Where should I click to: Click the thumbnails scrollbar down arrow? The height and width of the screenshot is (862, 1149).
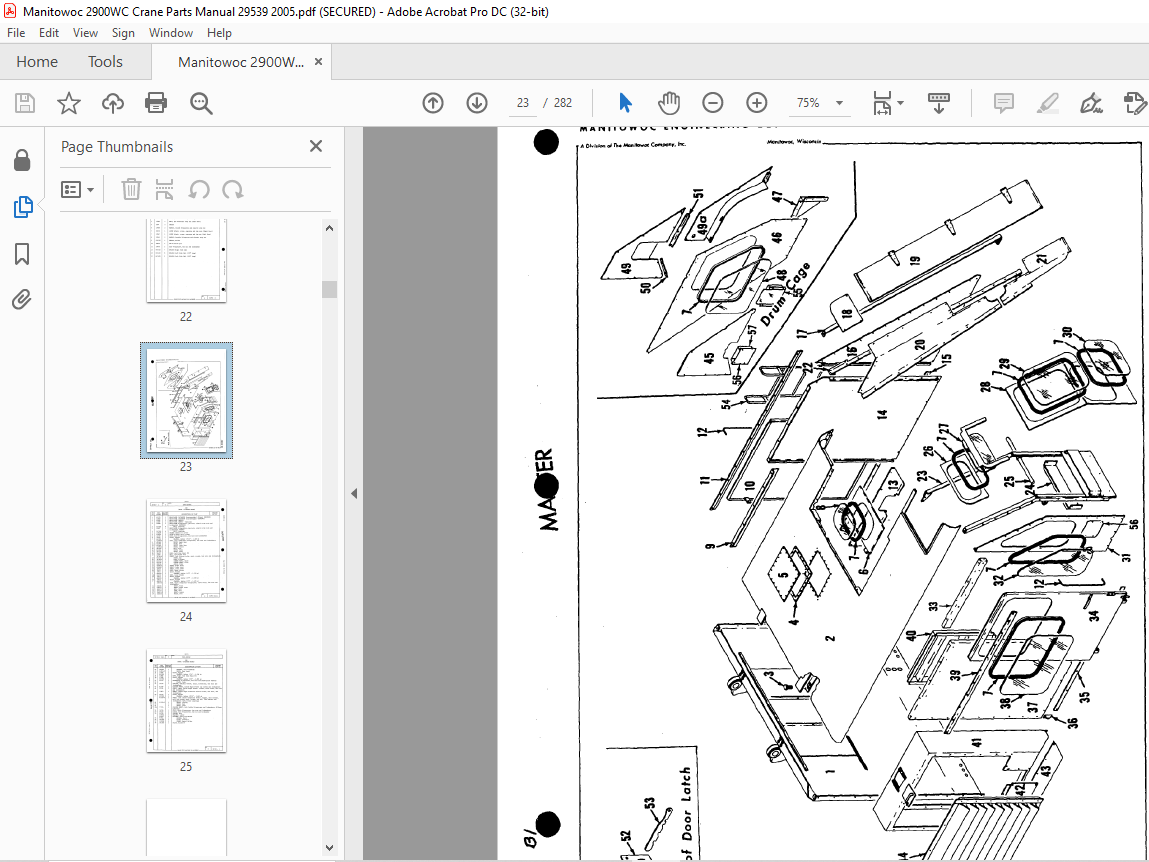pyautogui.click(x=329, y=847)
